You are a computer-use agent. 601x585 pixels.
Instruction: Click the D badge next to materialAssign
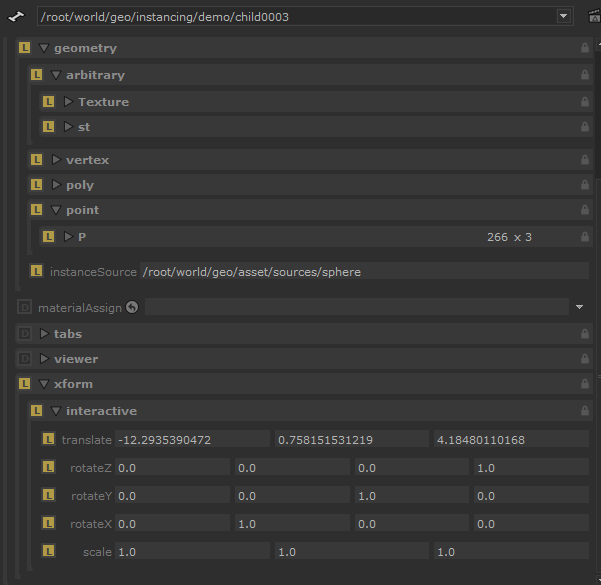(x=25, y=307)
